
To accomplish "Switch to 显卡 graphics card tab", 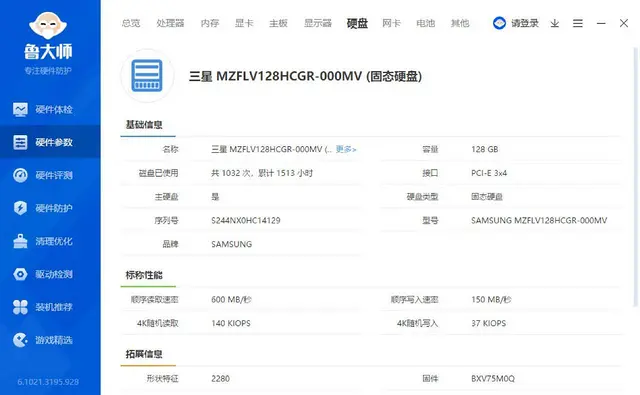I will pyautogui.click(x=244, y=23).
